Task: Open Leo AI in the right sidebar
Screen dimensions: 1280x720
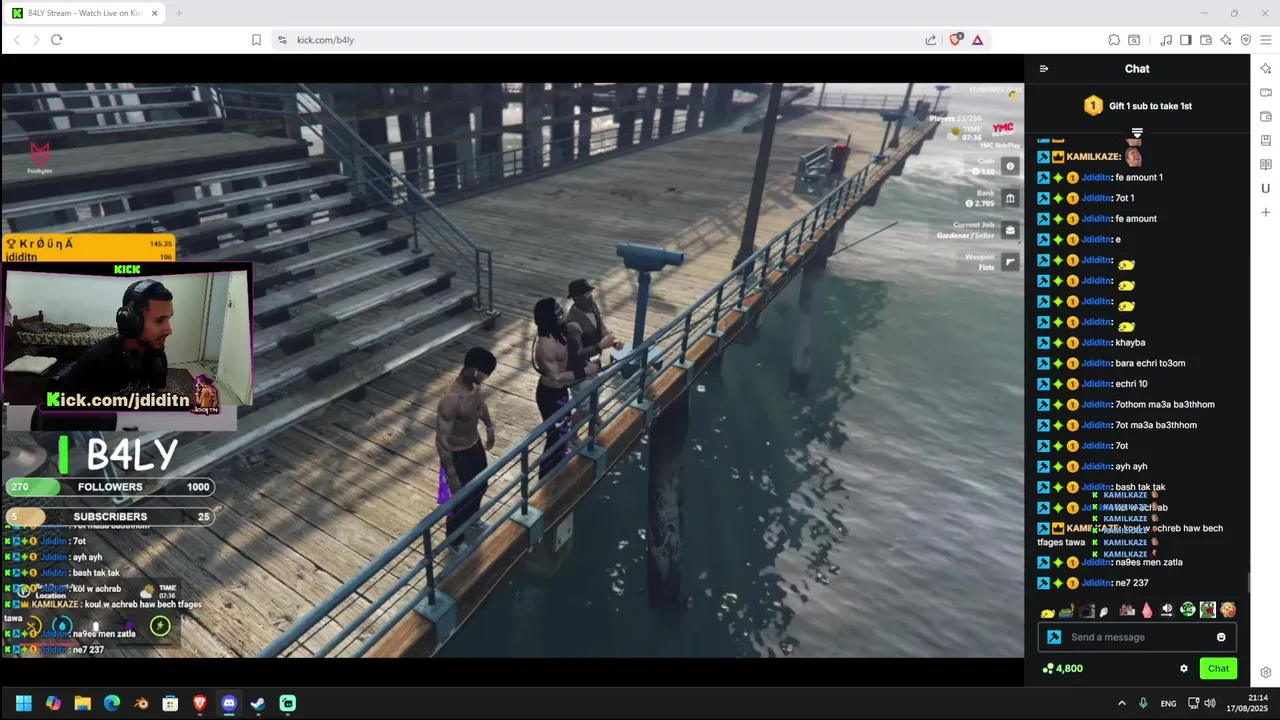Action: click(x=1266, y=68)
